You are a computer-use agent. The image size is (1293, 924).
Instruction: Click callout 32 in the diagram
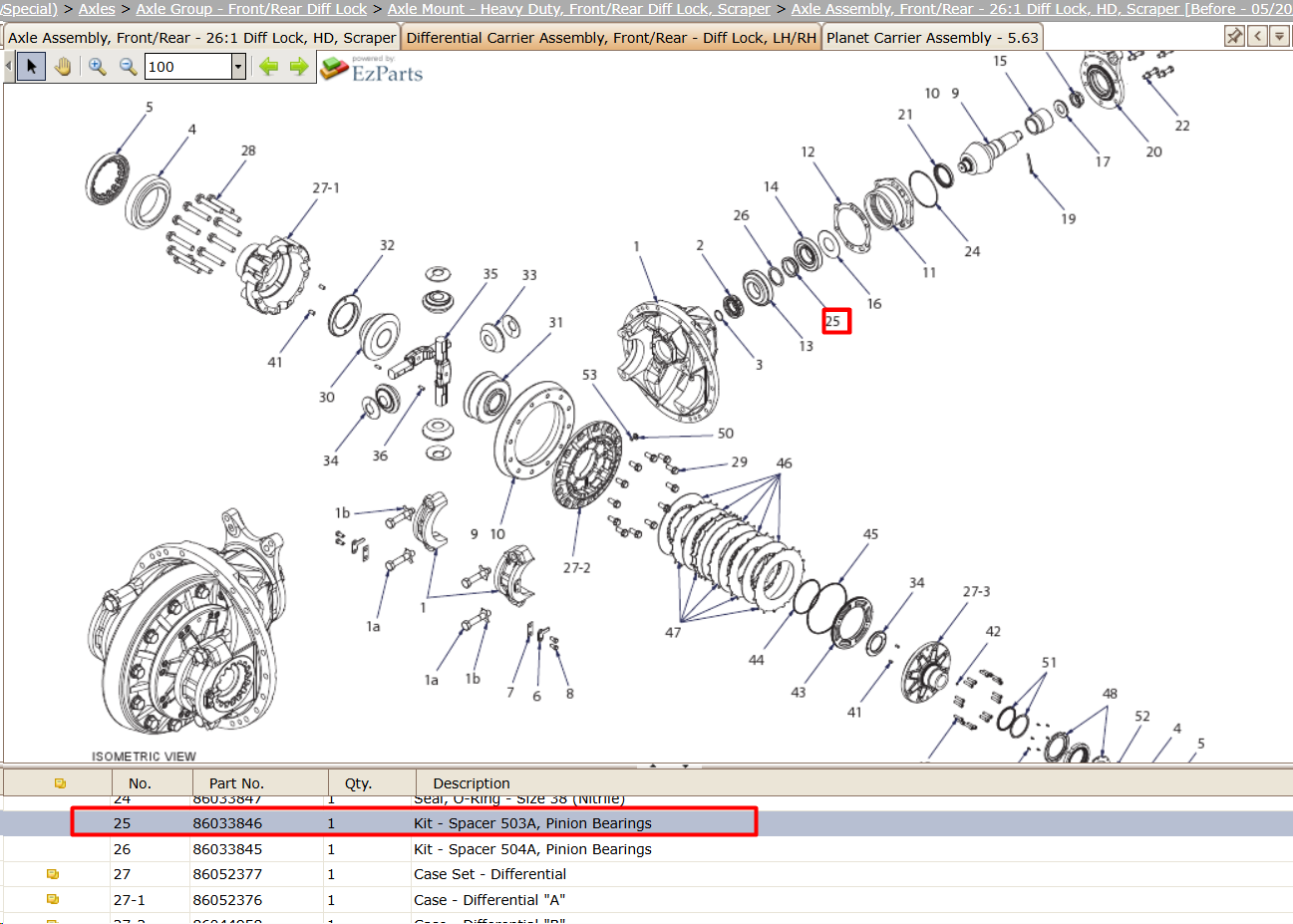pyautogui.click(x=387, y=245)
